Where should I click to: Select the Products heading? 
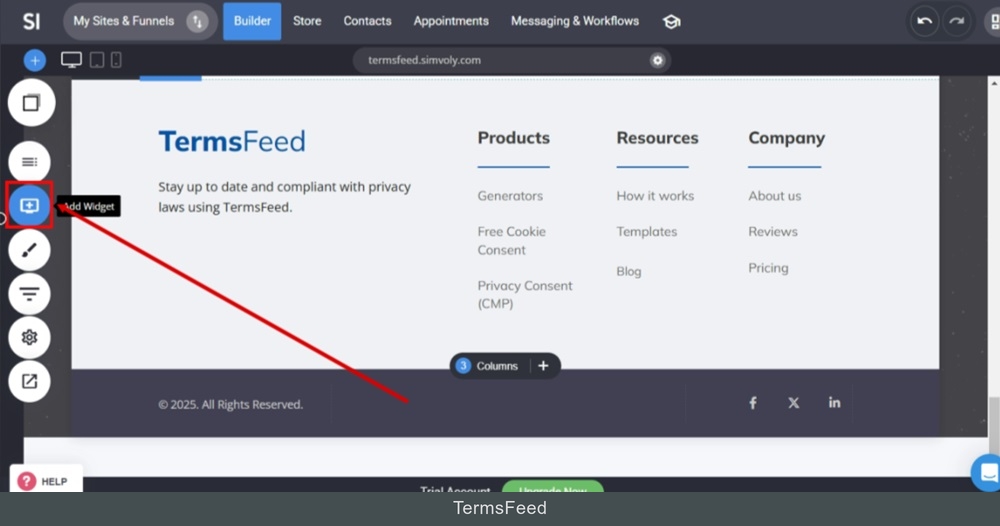click(513, 138)
